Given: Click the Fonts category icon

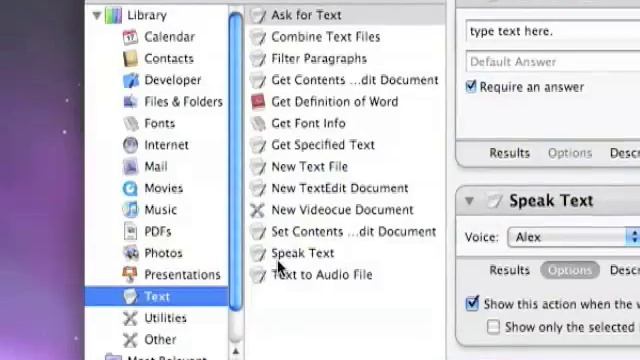Looking at the screenshot, I should (131, 123).
